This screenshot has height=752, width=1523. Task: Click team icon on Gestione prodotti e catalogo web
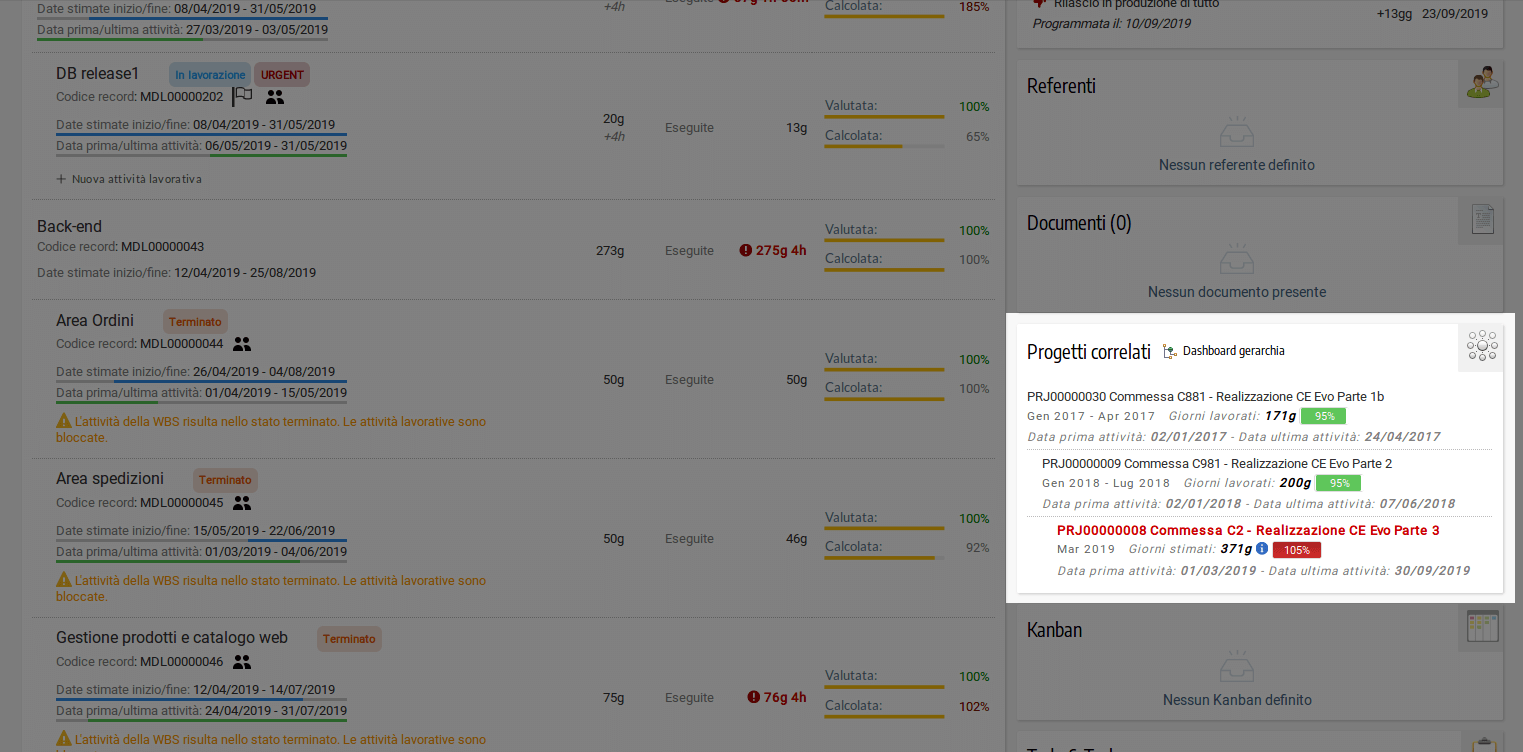[242, 662]
